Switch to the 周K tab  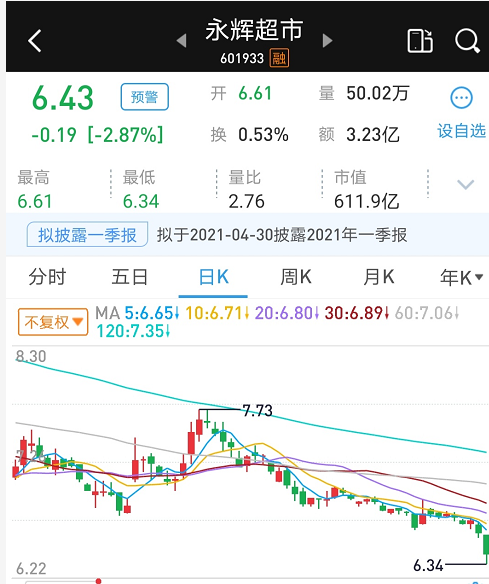[296, 277]
